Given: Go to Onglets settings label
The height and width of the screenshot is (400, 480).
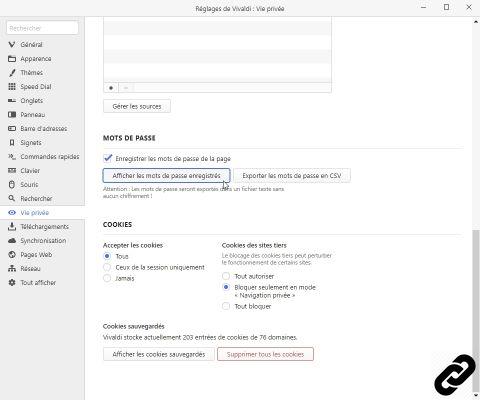Looking at the screenshot, I should point(32,101).
